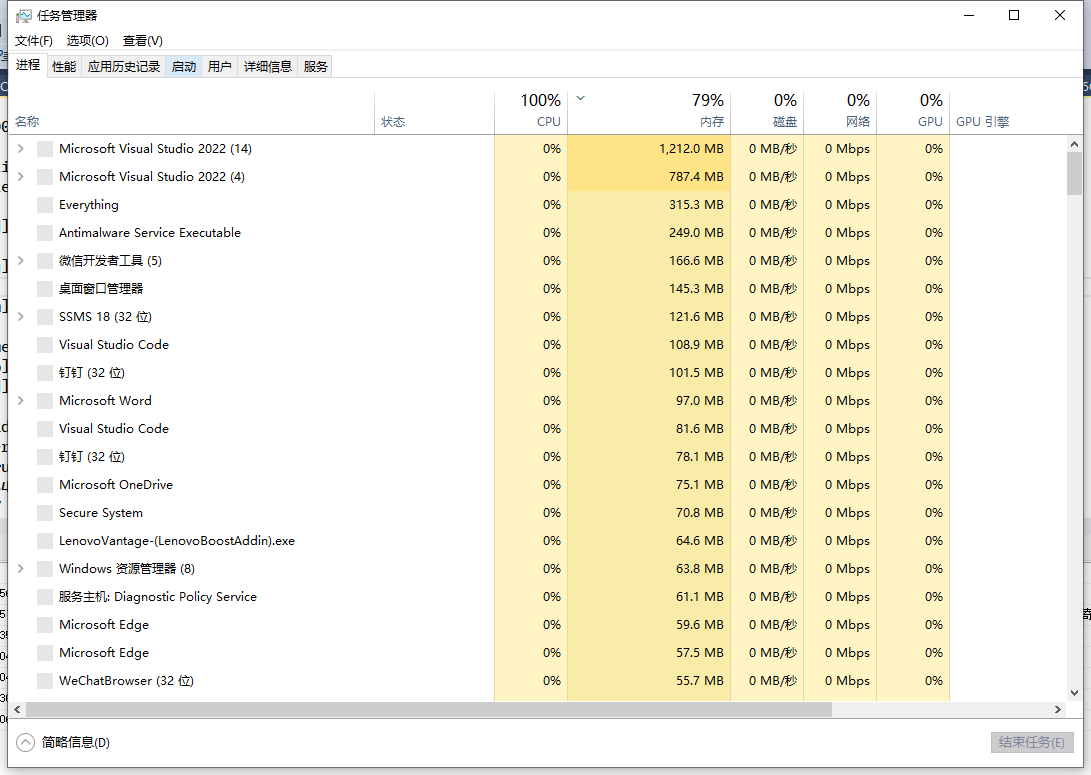Image resolution: width=1091 pixels, height=775 pixels.
Task: Click the SSMS 18 (32 位) process icon
Action: 45,317
